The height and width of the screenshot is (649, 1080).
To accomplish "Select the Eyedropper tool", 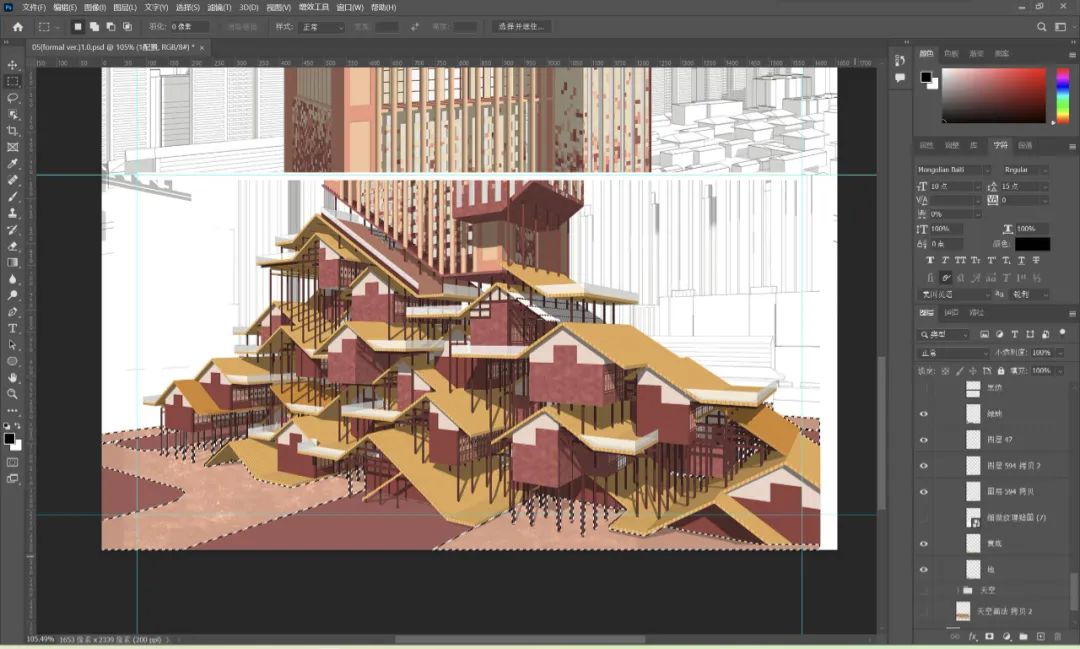I will 12,164.
